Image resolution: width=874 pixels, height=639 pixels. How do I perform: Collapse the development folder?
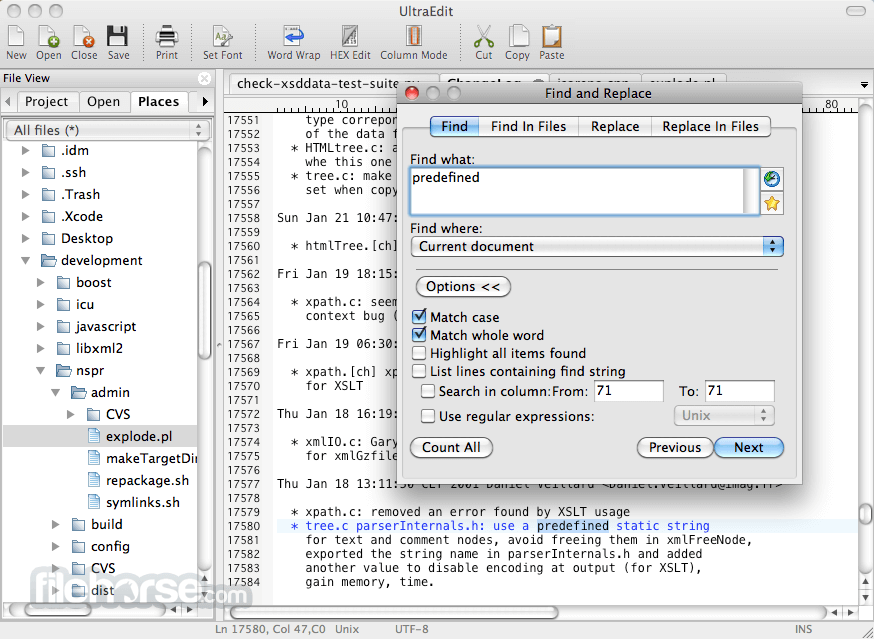(x=26, y=260)
